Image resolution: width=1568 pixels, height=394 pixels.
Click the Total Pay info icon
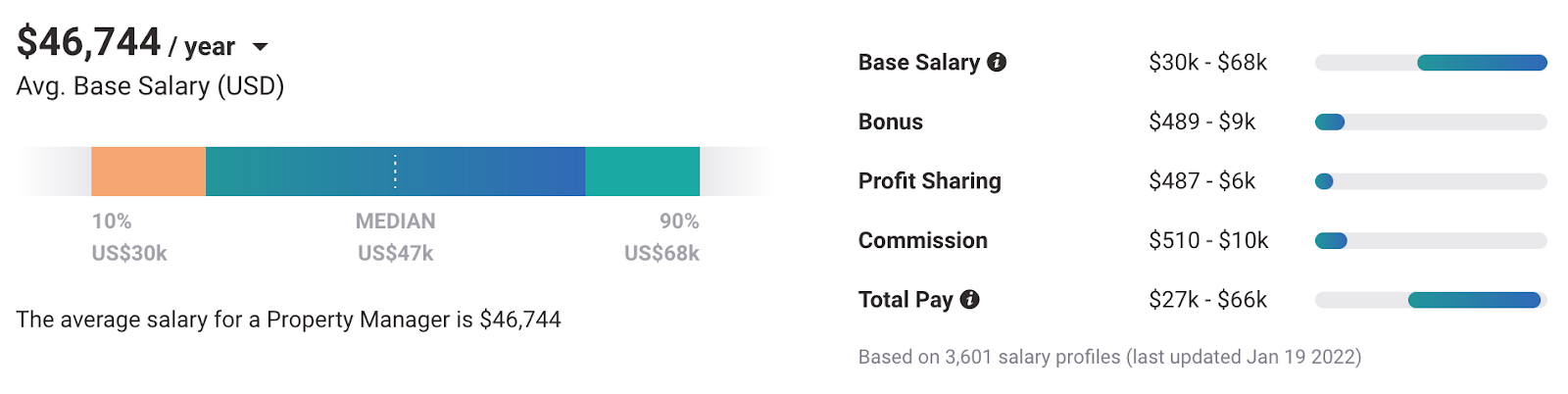[x=969, y=300]
